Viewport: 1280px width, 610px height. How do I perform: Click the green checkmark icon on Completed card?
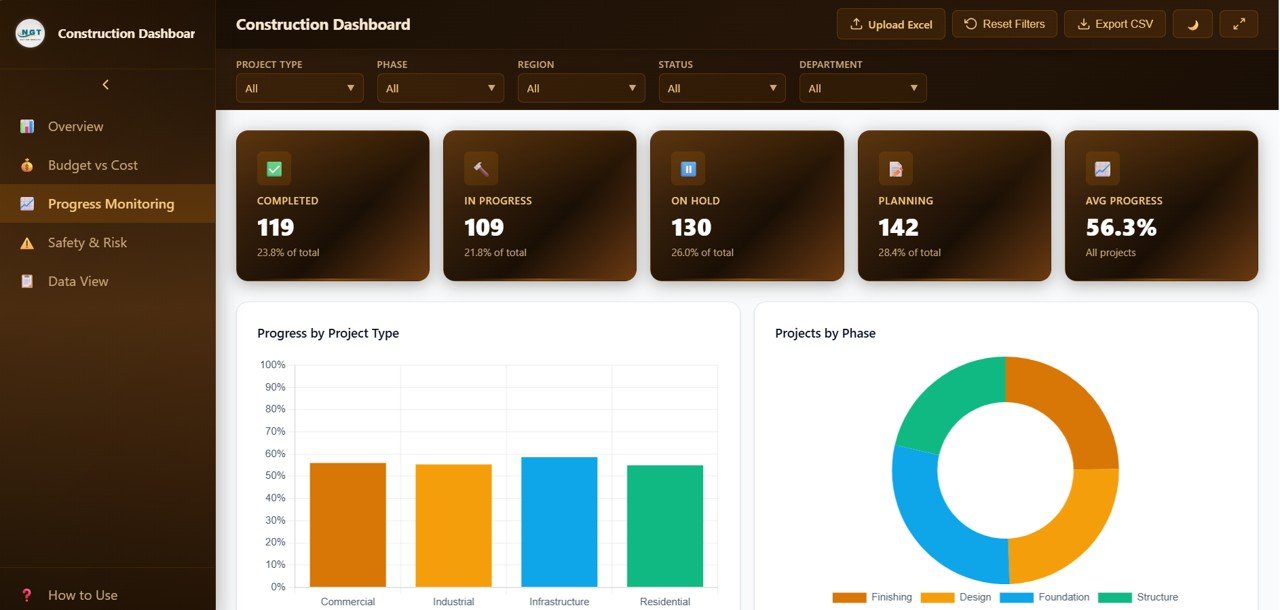tap(274, 169)
